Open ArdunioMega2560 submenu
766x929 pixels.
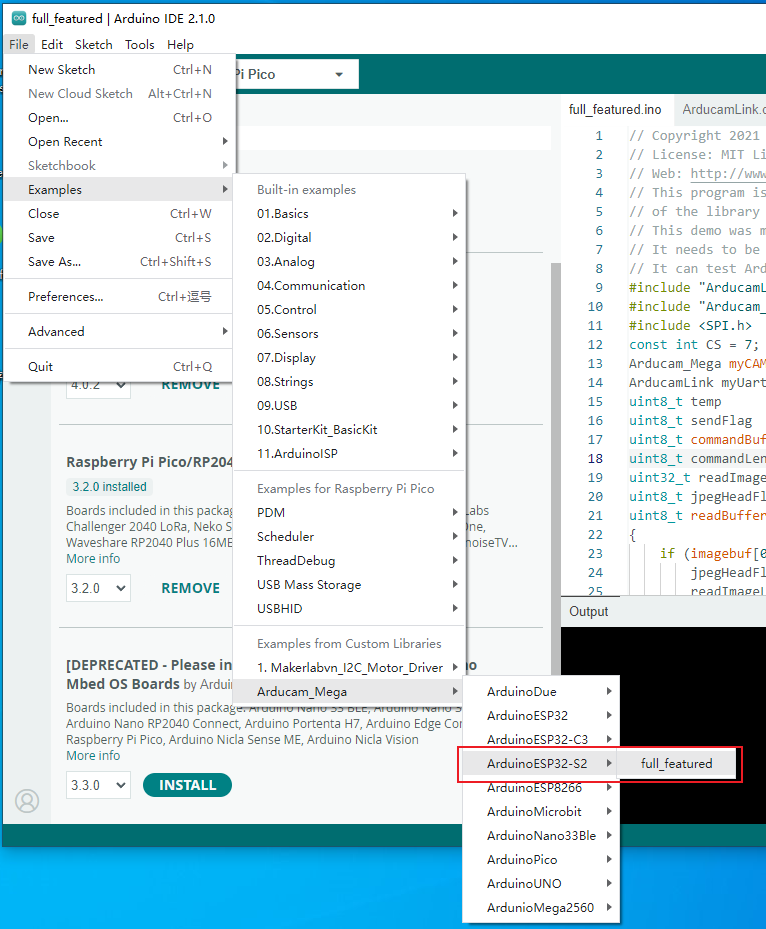click(x=541, y=908)
